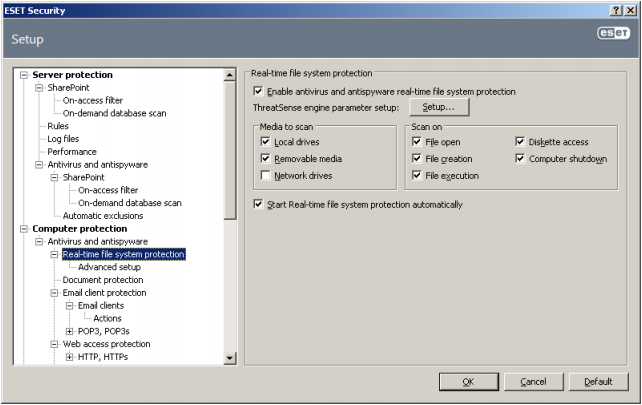Select Email client protection tree item
642x405 pixels.
pos(104,293)
